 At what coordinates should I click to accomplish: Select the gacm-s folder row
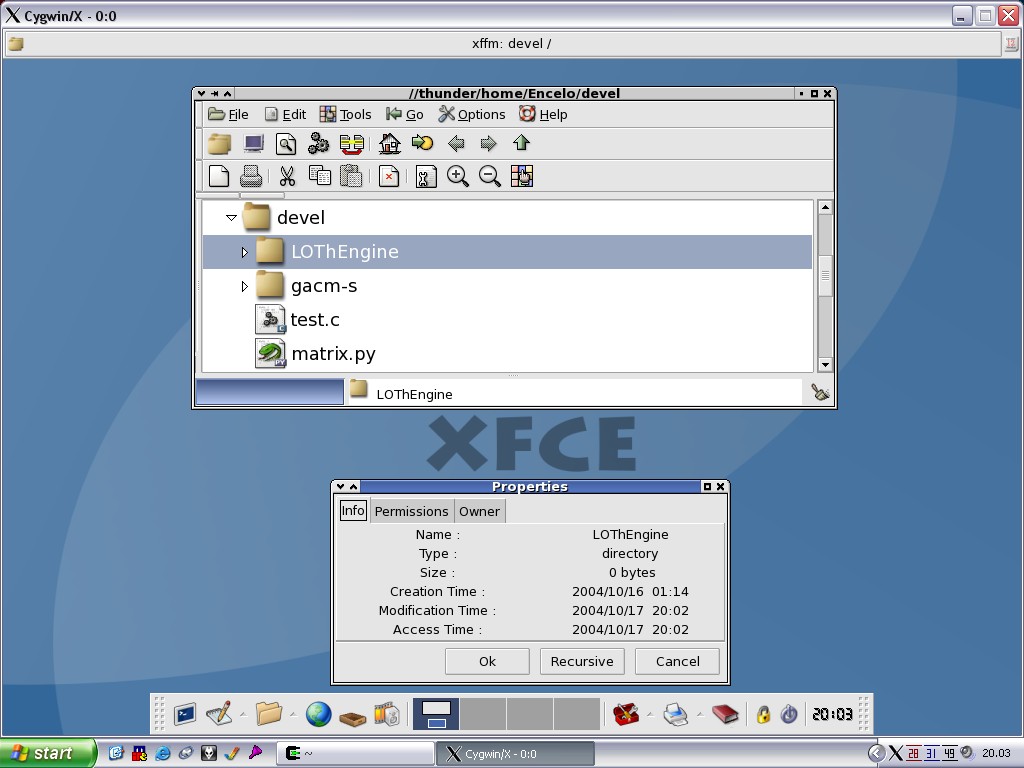pos(507,286)
